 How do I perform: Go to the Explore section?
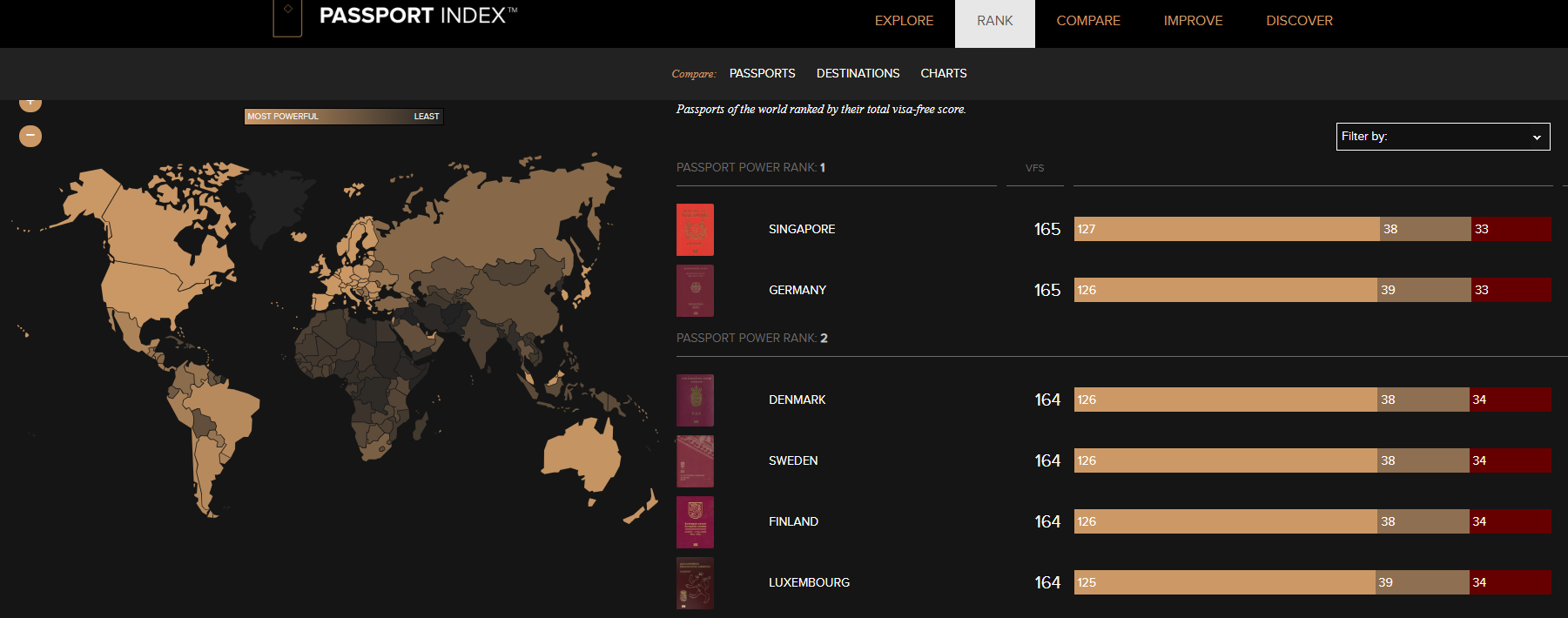[x=904, y=21]
